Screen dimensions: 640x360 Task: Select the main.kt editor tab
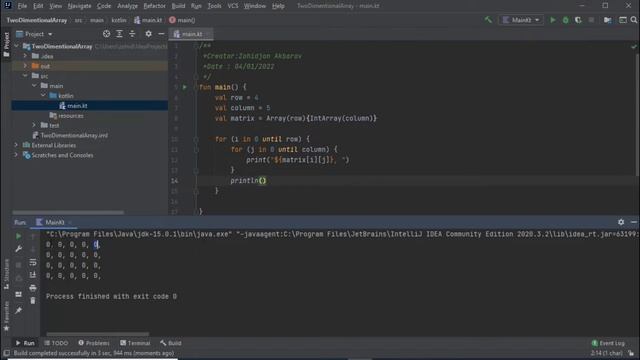coord(191,34)
